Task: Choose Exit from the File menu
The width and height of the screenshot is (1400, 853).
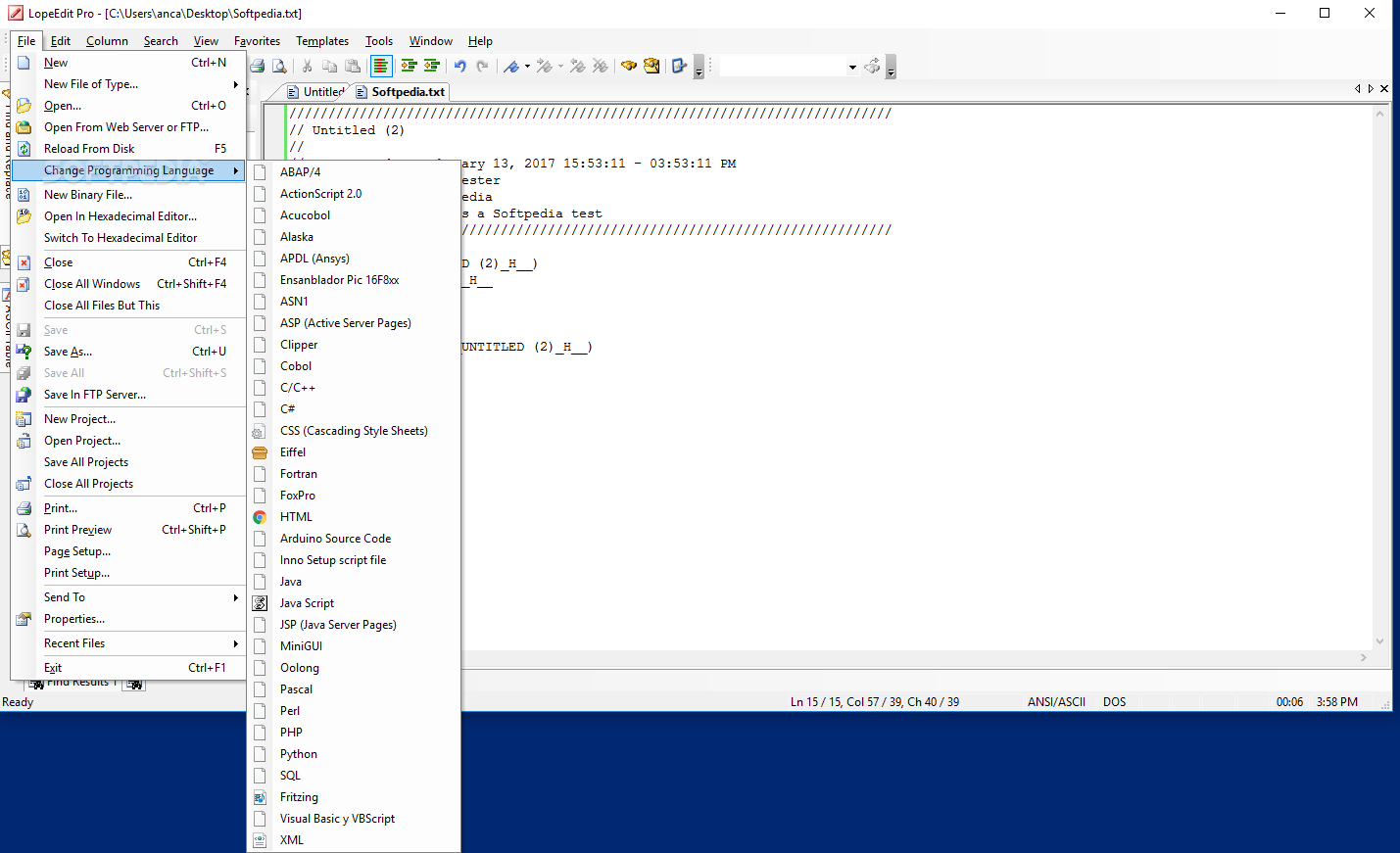Action: pyautogui.click(x=128, y=668)
